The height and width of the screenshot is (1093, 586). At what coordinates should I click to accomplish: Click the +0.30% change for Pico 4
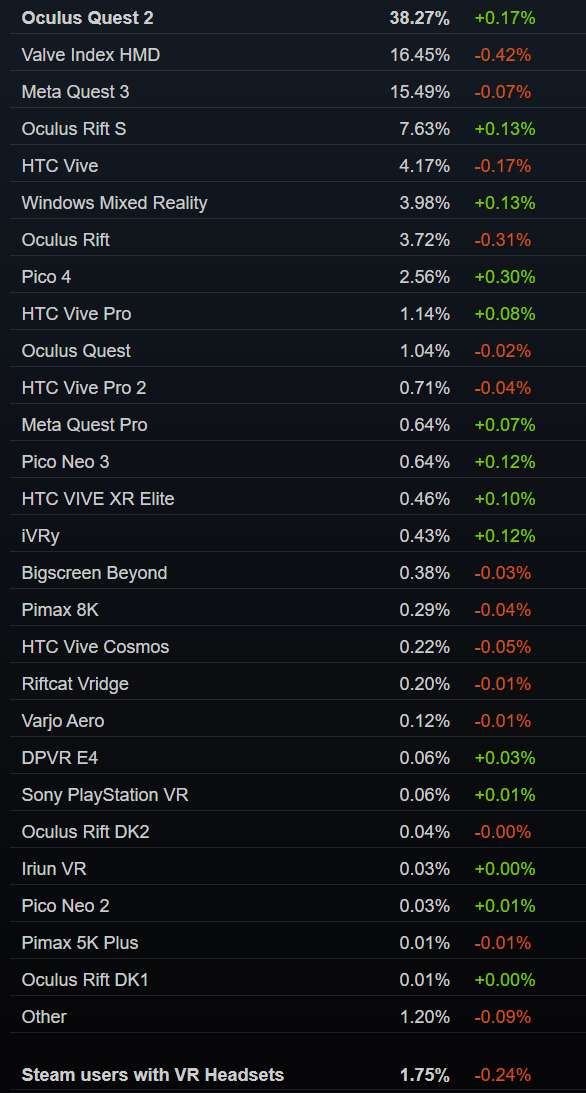[x=504, y=277]
